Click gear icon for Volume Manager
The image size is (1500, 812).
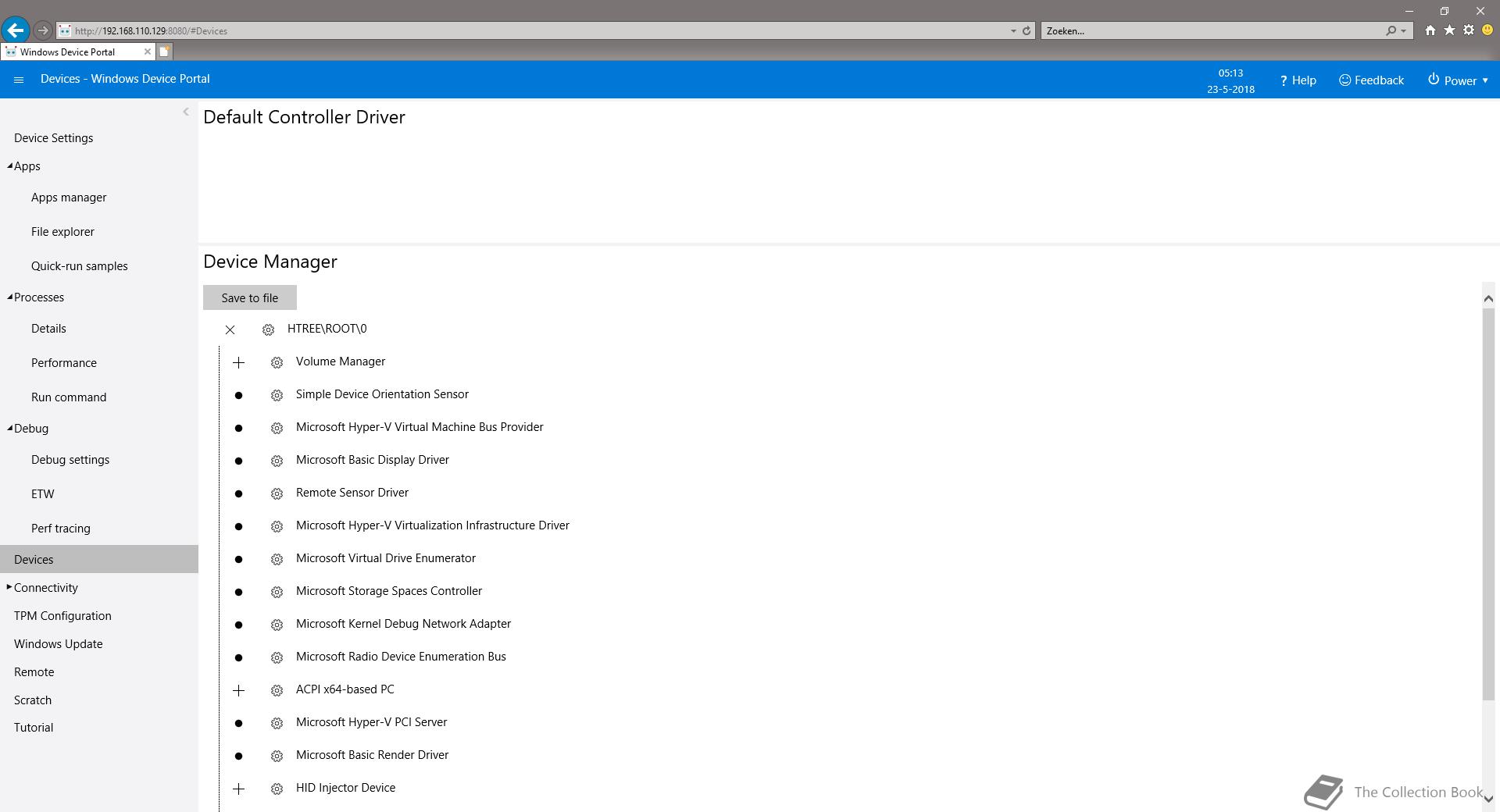click(x=277, y=362)
